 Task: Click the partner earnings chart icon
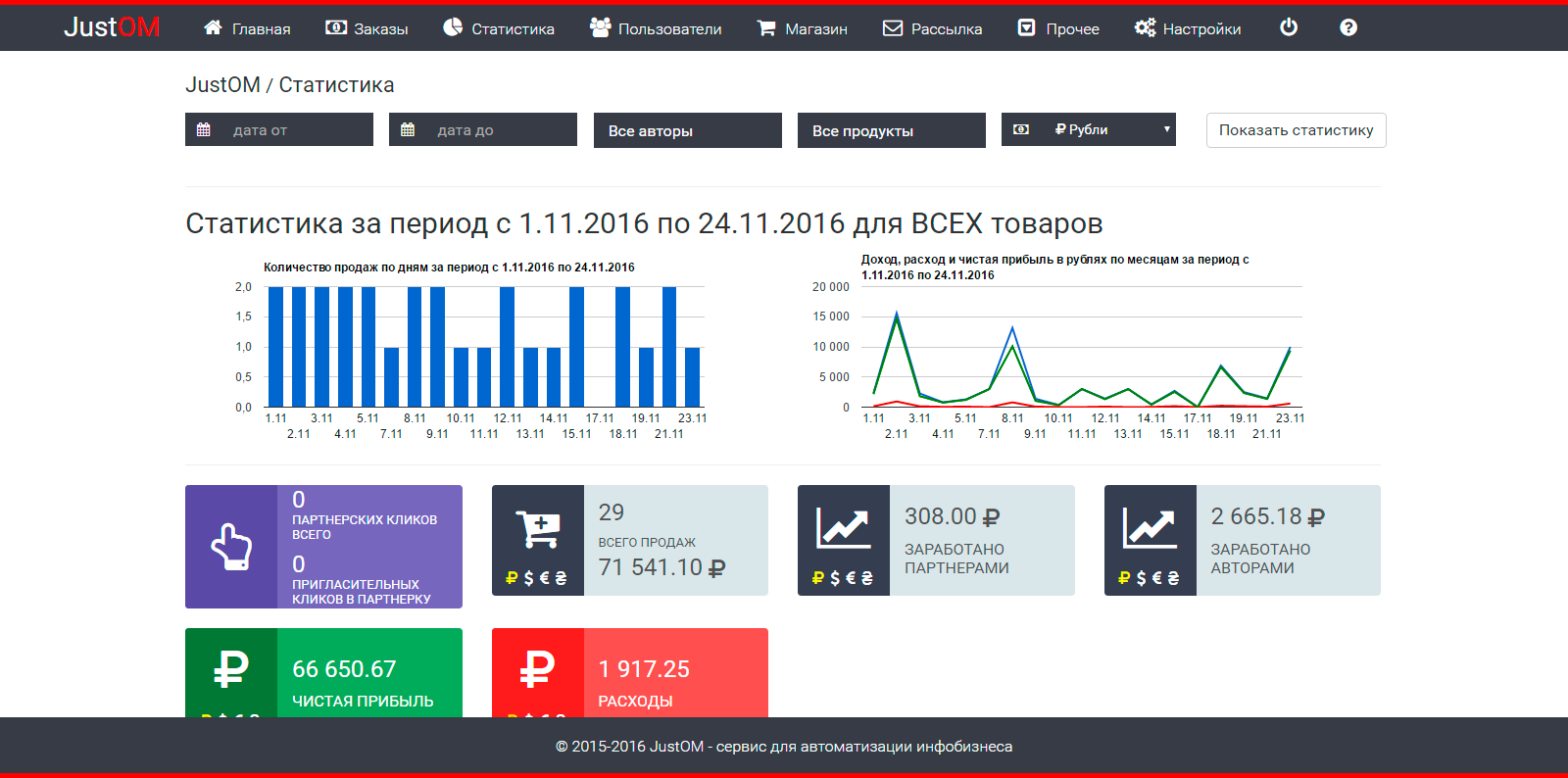843,530
